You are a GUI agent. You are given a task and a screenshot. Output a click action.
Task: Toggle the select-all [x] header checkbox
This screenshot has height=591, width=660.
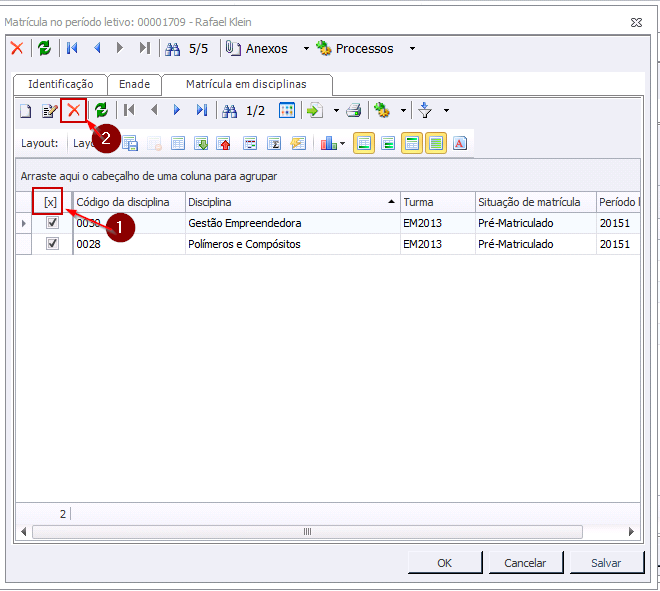(50, 202)
